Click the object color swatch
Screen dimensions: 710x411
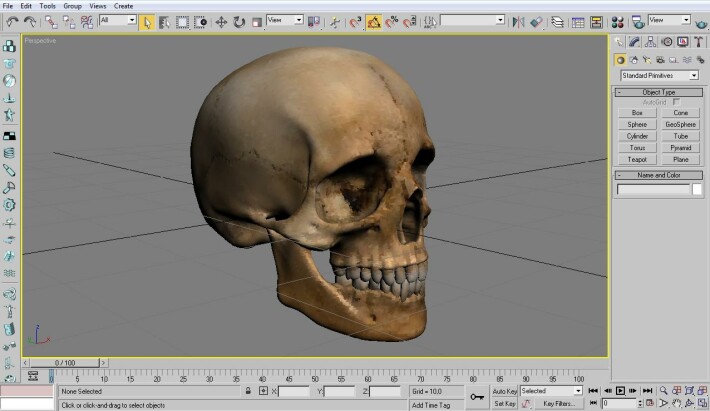tap(697, 189)
